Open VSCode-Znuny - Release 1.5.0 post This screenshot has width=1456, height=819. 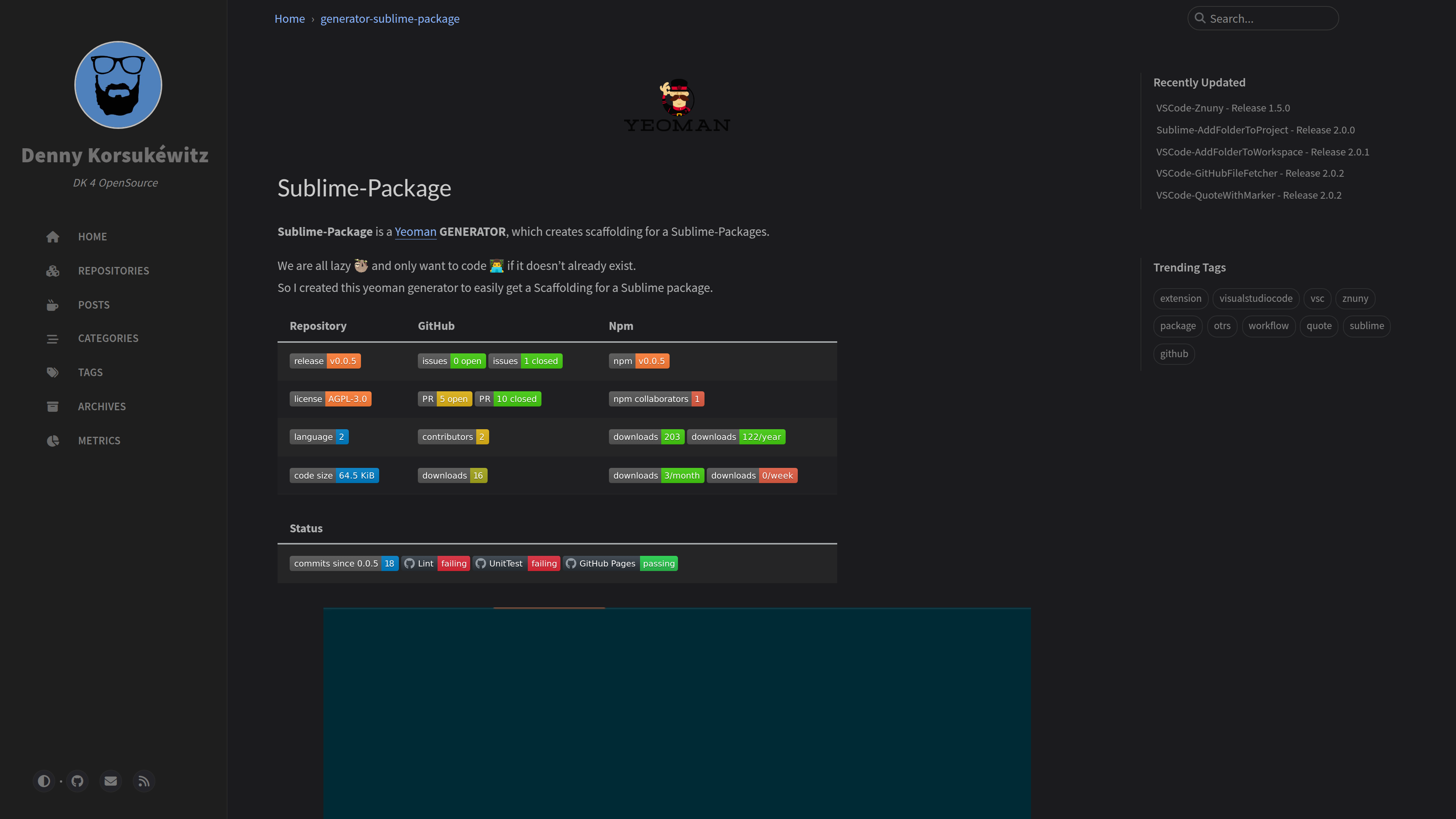(1223, 108)
